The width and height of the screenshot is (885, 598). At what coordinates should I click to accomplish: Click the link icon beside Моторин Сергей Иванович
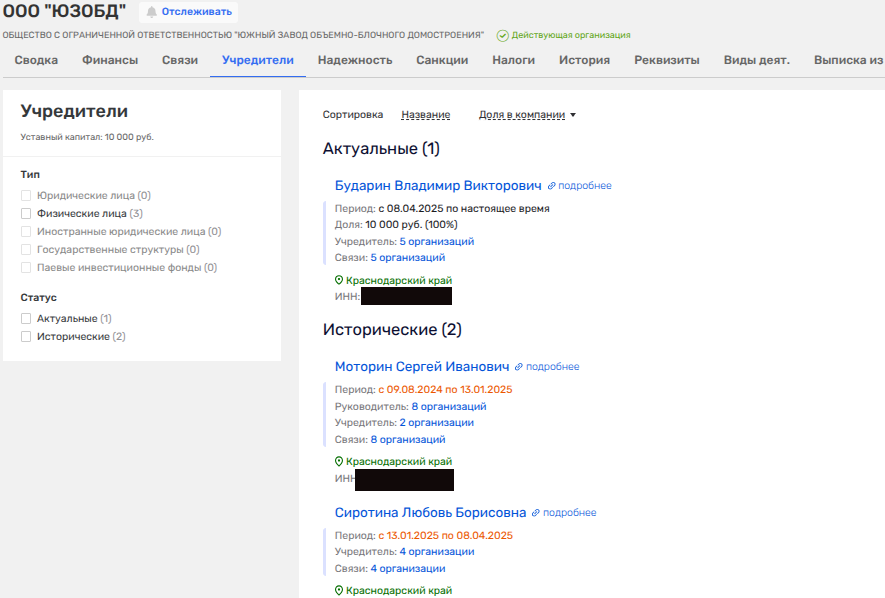coord(519,367)
